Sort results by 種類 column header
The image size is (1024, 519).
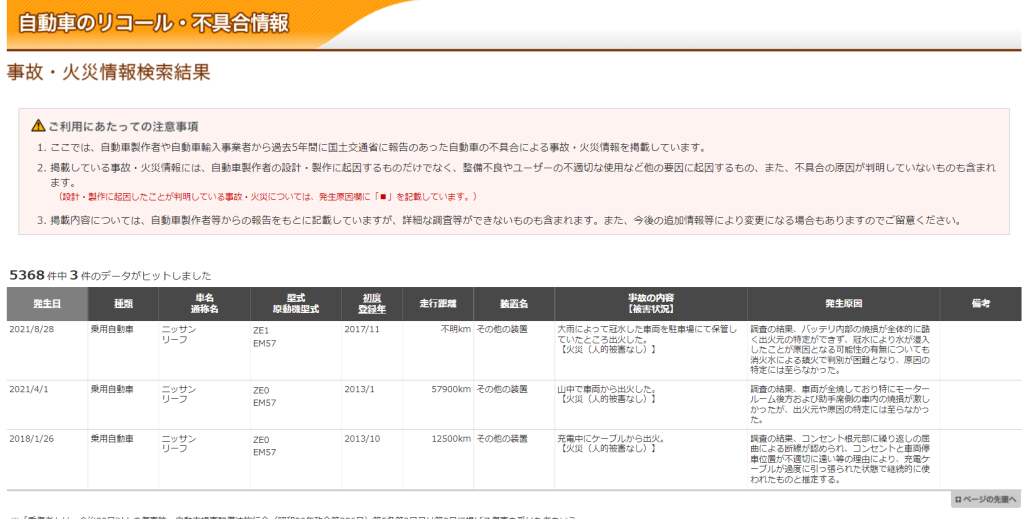124,303
